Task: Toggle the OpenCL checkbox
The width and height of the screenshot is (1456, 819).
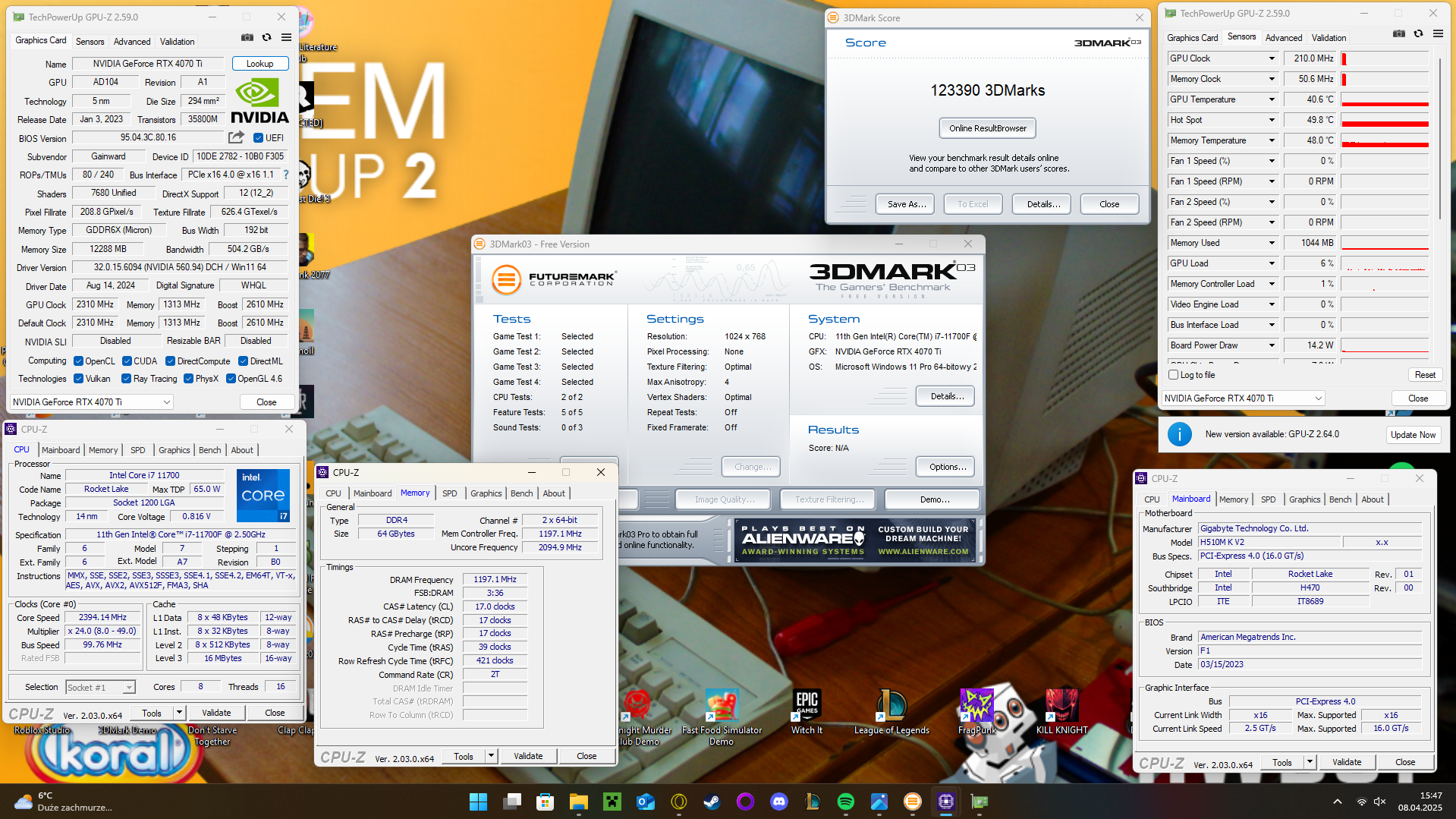Action: pyautogui.click(x=78, y=361)
